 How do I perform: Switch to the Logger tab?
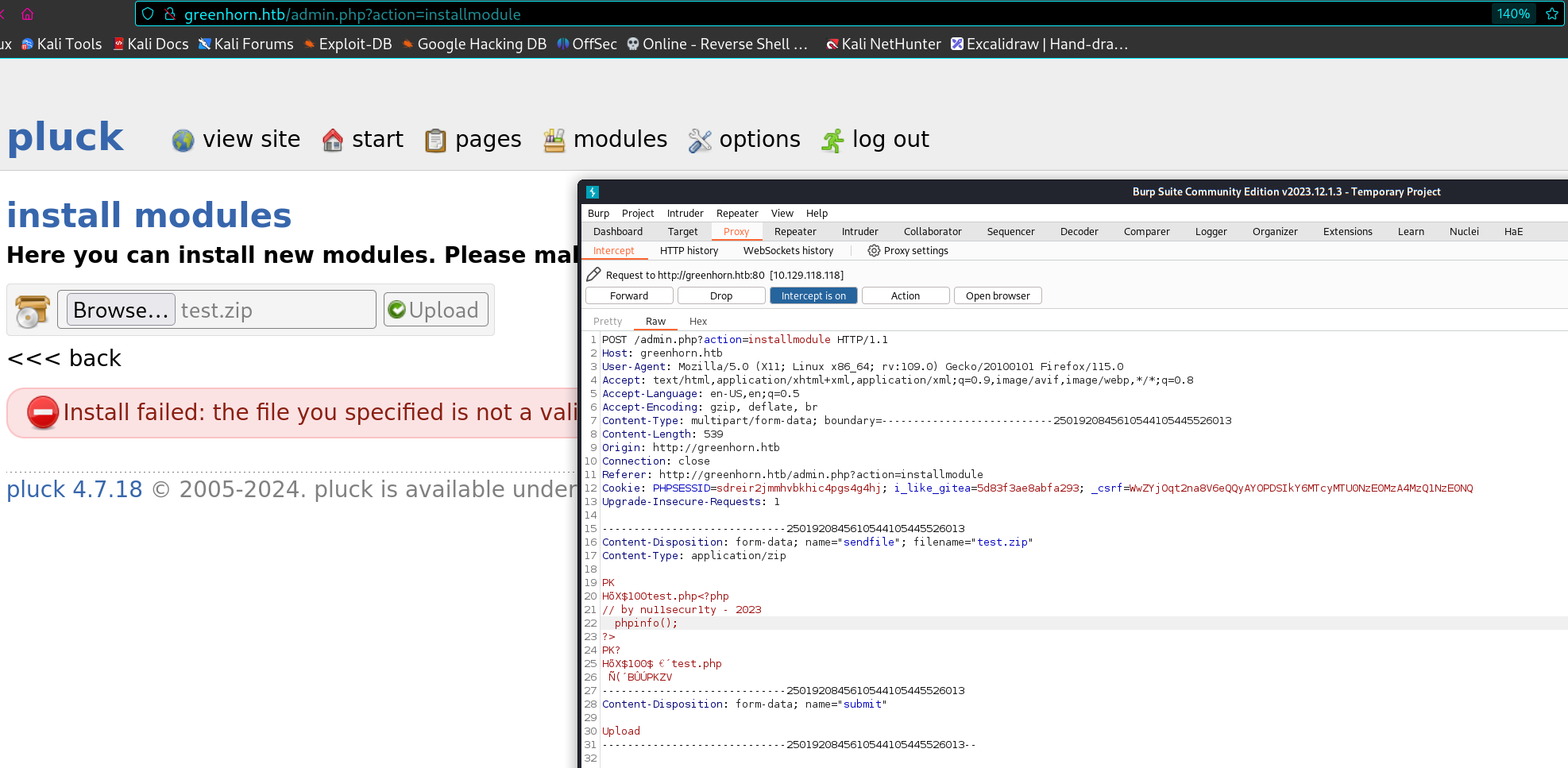[1211, 231]
